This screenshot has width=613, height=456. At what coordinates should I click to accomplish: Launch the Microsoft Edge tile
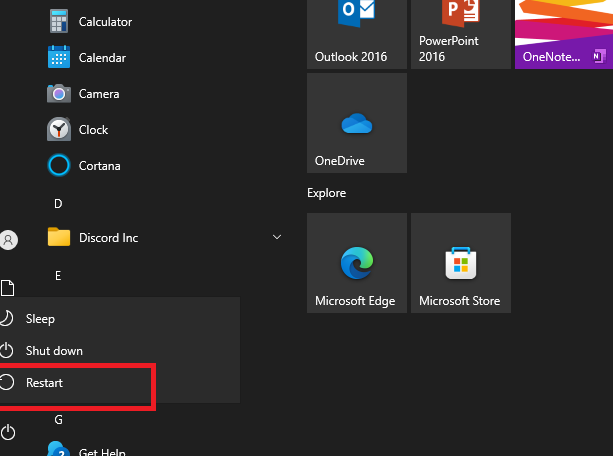tap(356, 263)
